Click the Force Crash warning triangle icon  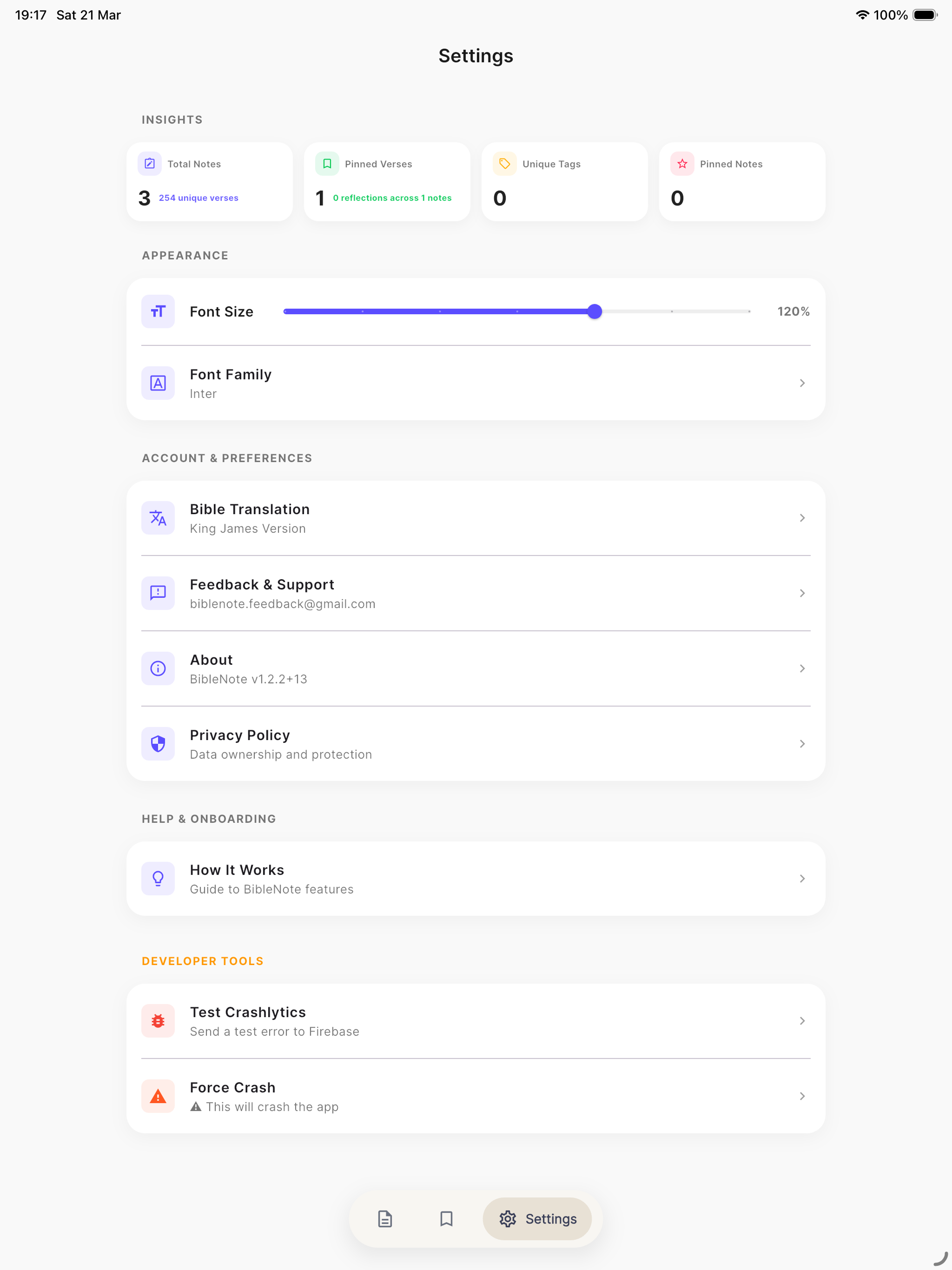point(158,1096)
